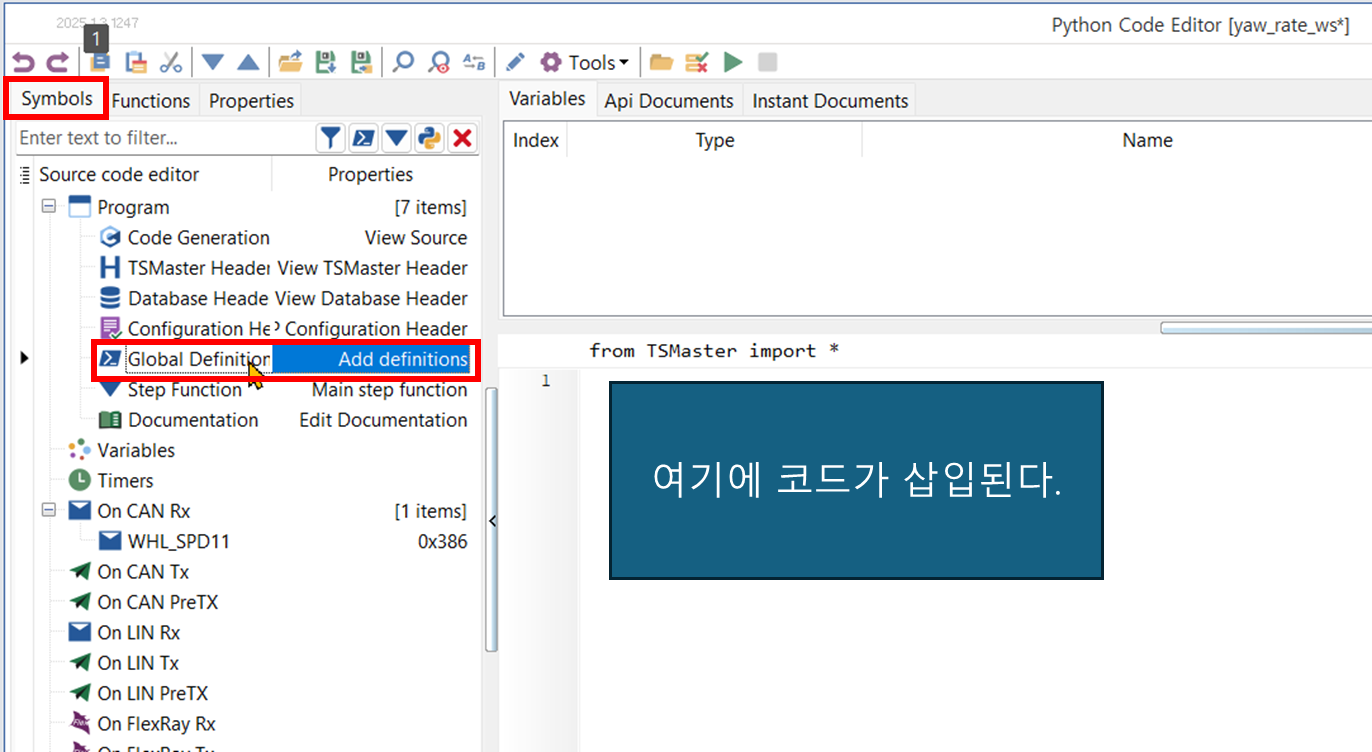The image size is (1372, 752).
Task: Click the open folder with arrow icon
Action: [290, 63]
